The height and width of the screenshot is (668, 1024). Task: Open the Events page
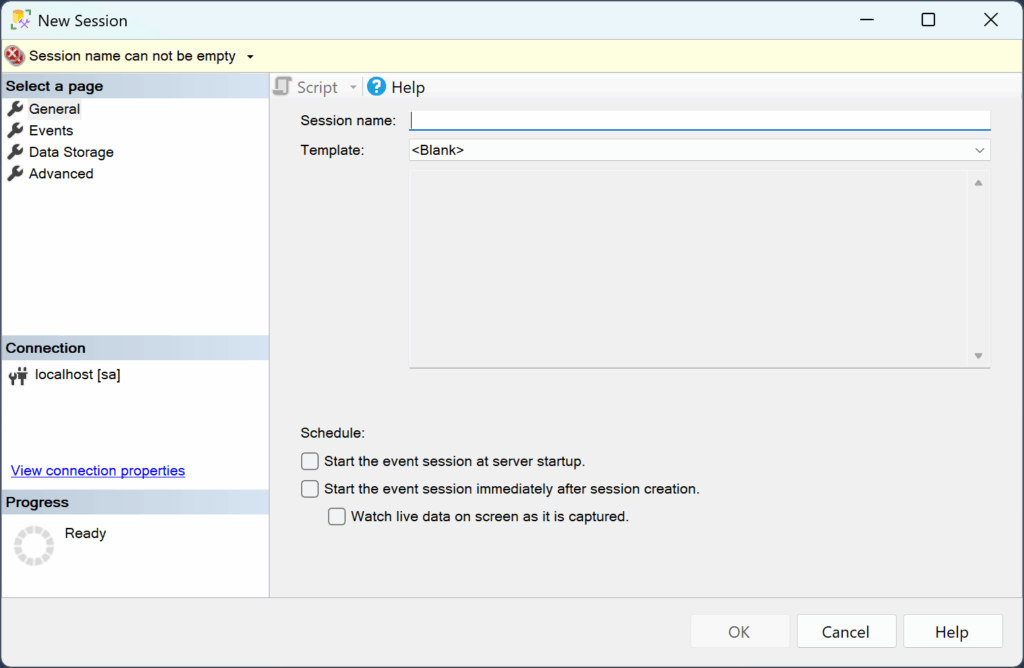[x=51, y=131]
